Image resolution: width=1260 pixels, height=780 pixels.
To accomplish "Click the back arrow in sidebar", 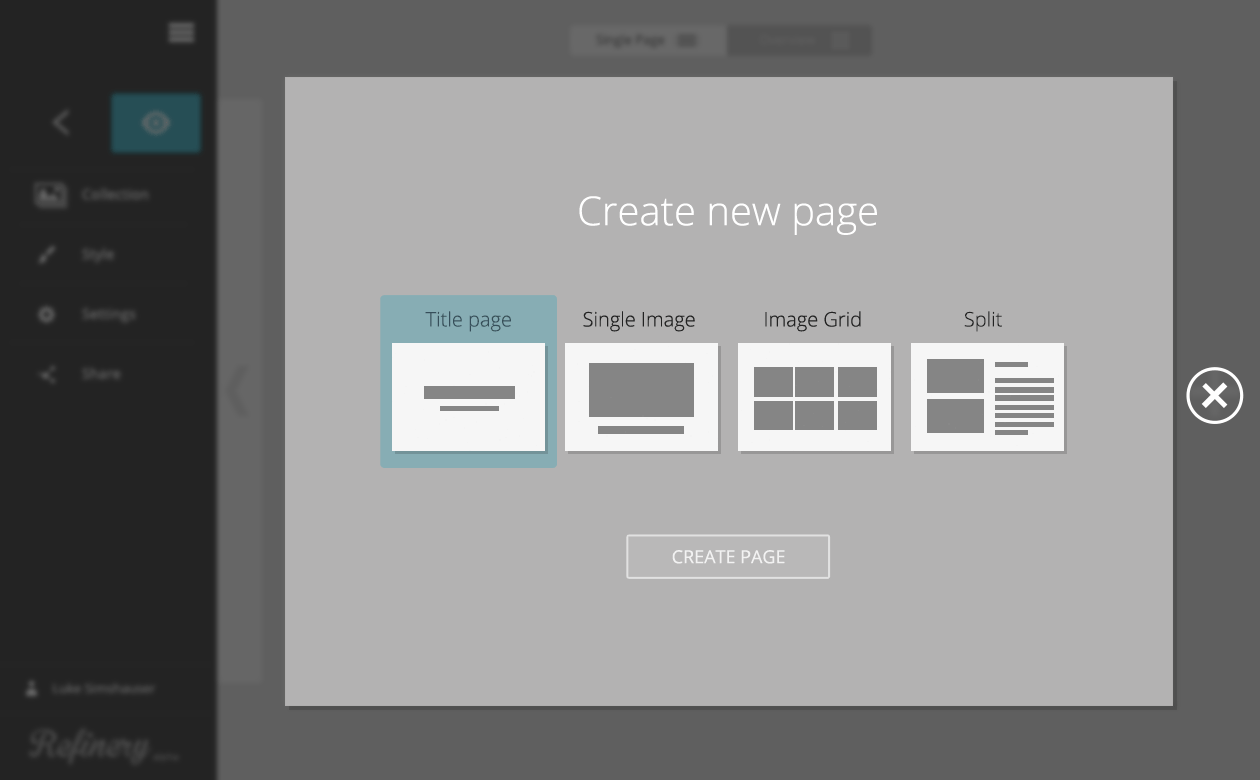I will pyautogui.click(x=61, y=123).
